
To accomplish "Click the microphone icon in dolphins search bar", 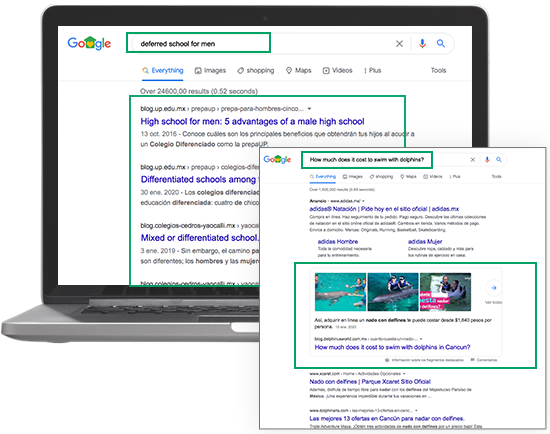I will tap(487, 160).
